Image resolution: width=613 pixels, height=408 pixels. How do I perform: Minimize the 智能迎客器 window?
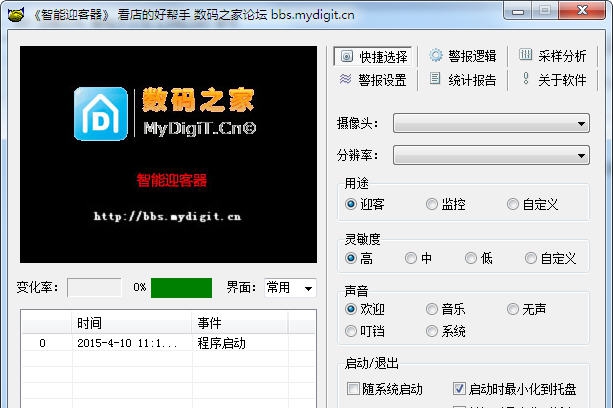[x=518, y=11]
